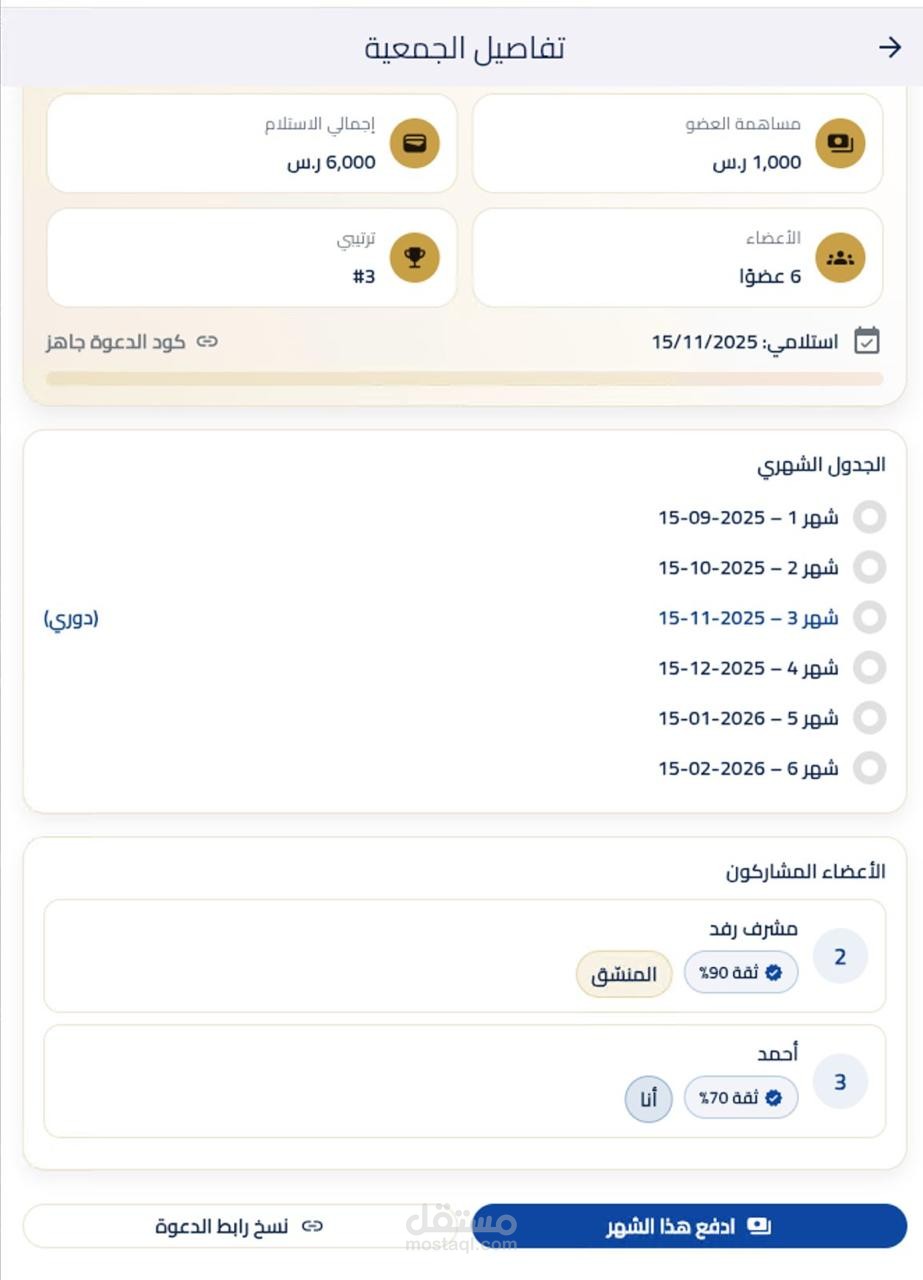Click the back arrow in header
Viewport: 923px width, 1280px height.
pyautogui.click(x=889, y=47)
